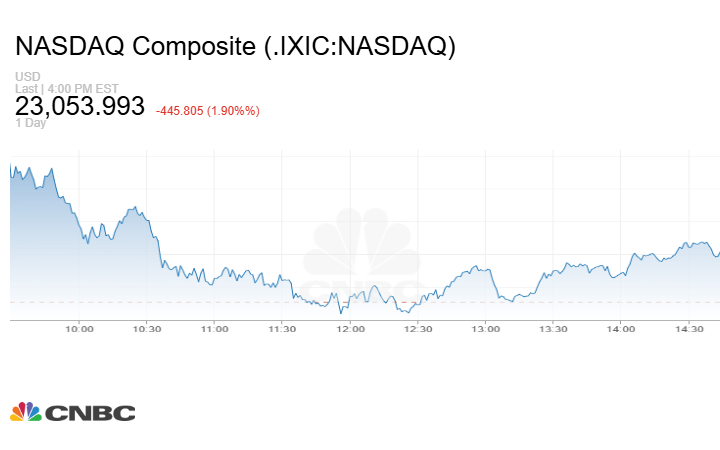Click the 10:00 time axis label
The height and width of the screenshot is (450, 720).
[x=79, y=329]
